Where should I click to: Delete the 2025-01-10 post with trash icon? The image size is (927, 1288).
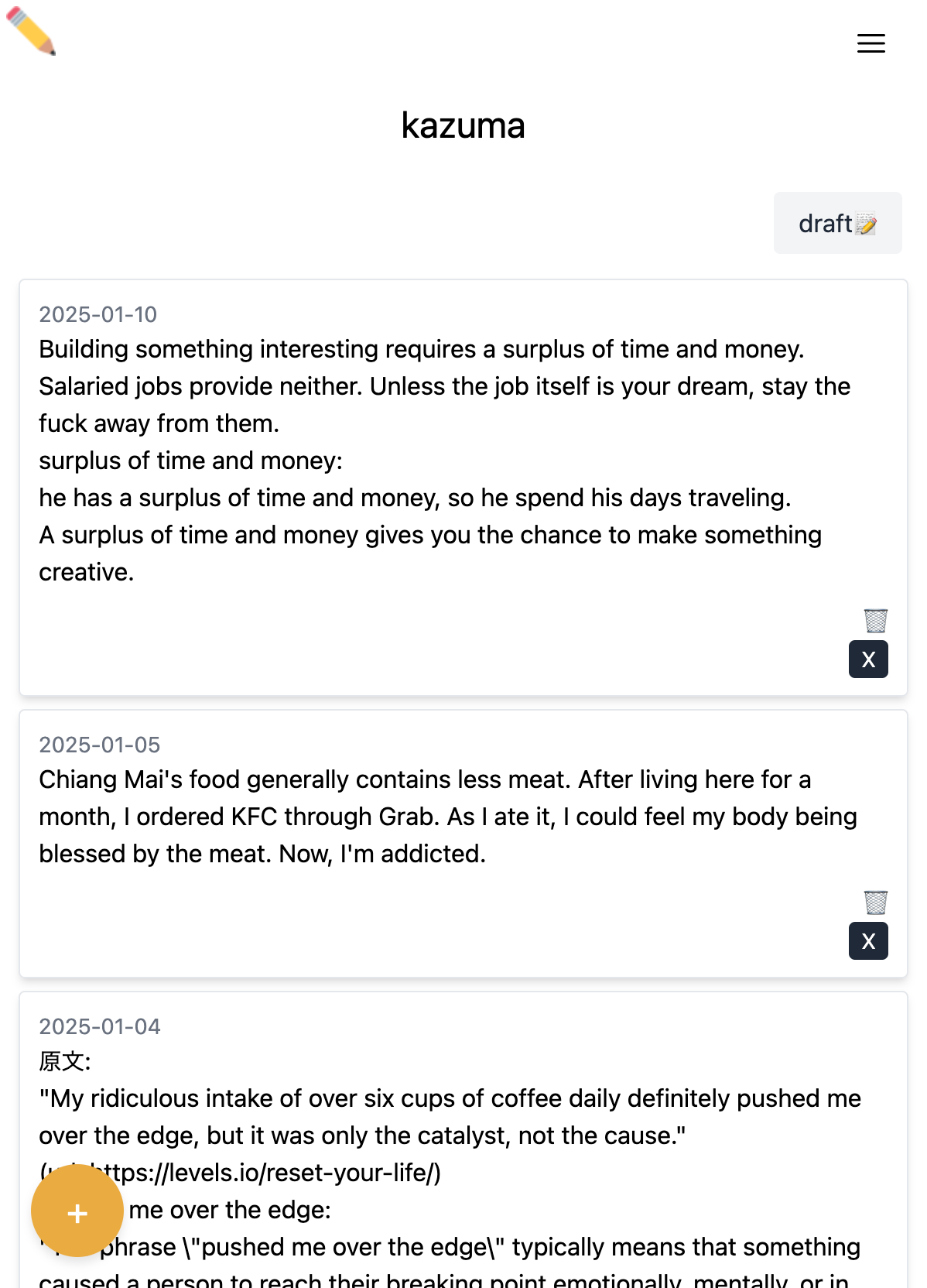tap(875, 620)
